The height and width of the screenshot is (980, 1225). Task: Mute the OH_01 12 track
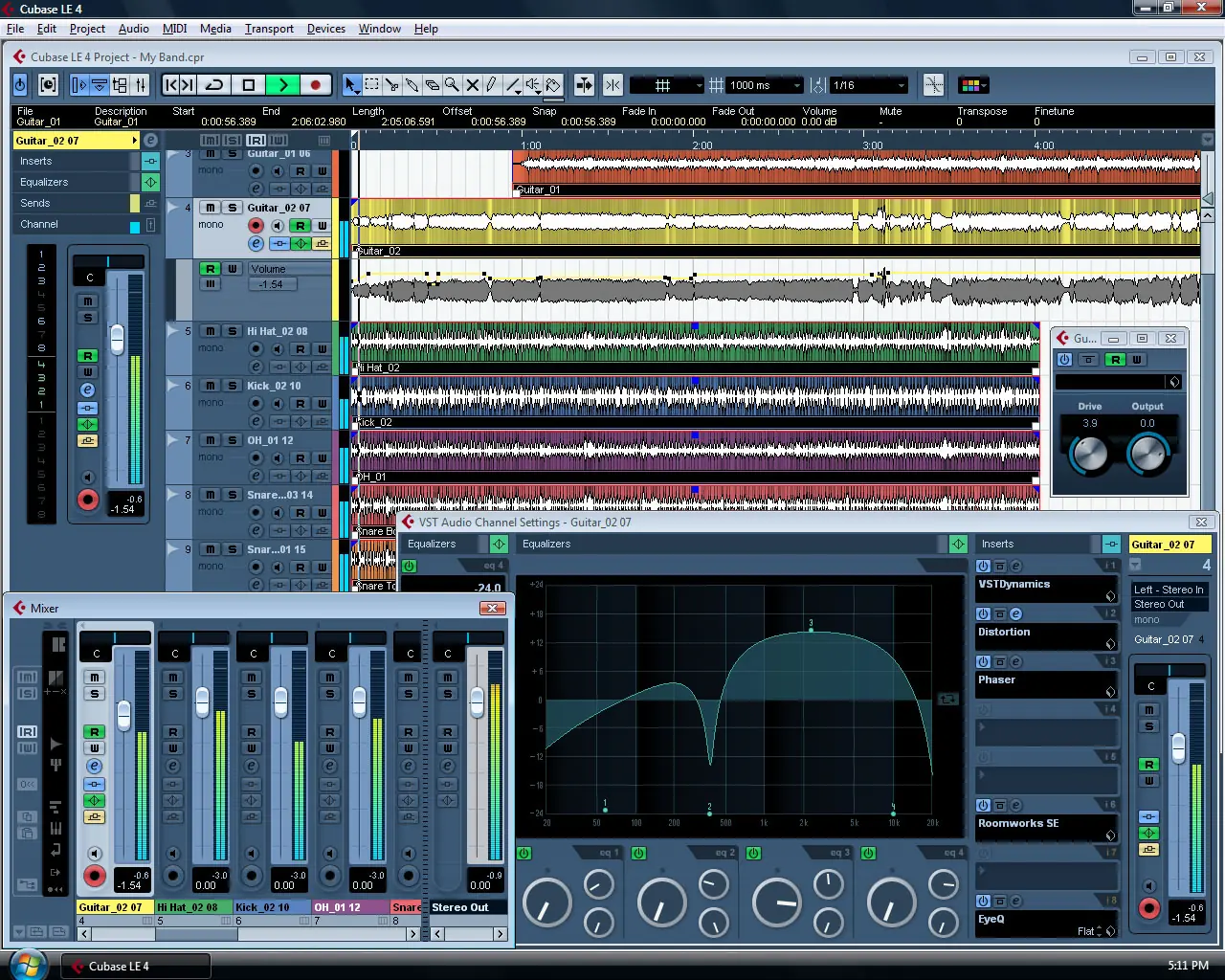point(211,440)
